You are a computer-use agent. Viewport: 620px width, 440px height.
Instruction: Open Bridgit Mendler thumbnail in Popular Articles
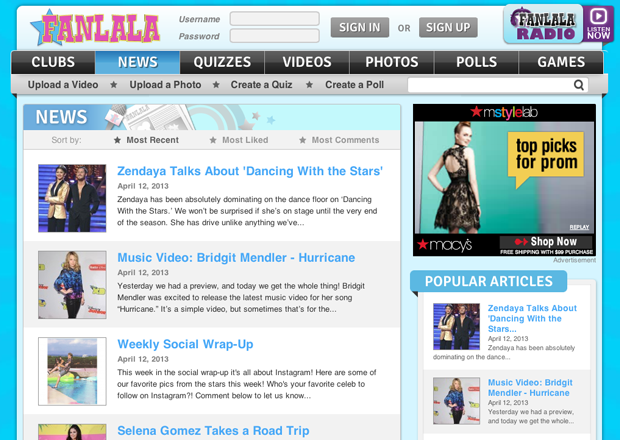(456, 400)
